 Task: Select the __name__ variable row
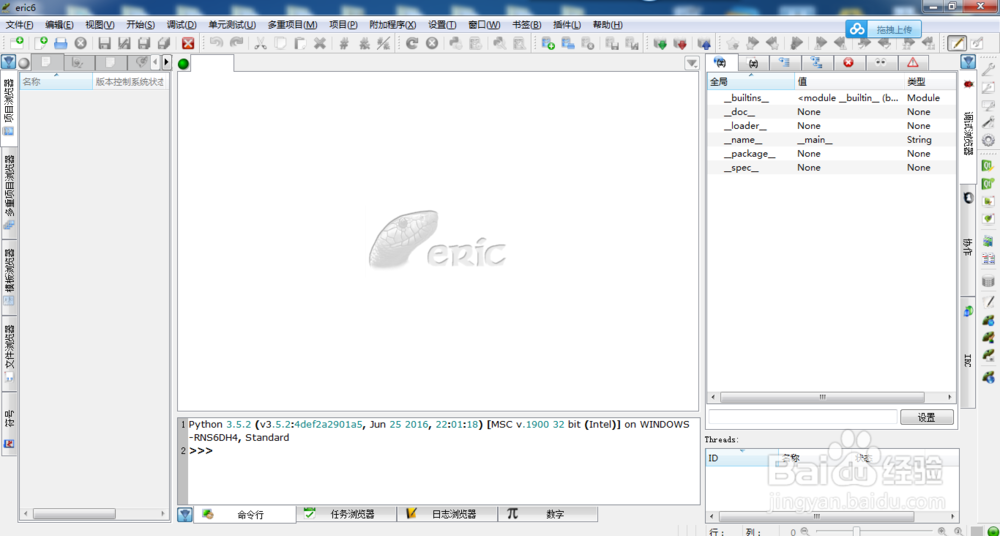click(832, 140)
